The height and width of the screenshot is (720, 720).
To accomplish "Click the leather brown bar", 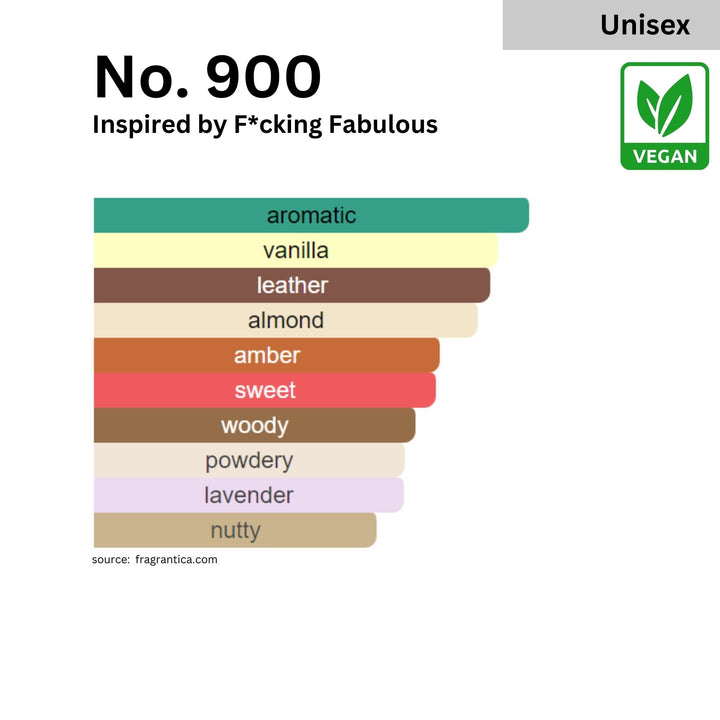I will pos(292,285).
